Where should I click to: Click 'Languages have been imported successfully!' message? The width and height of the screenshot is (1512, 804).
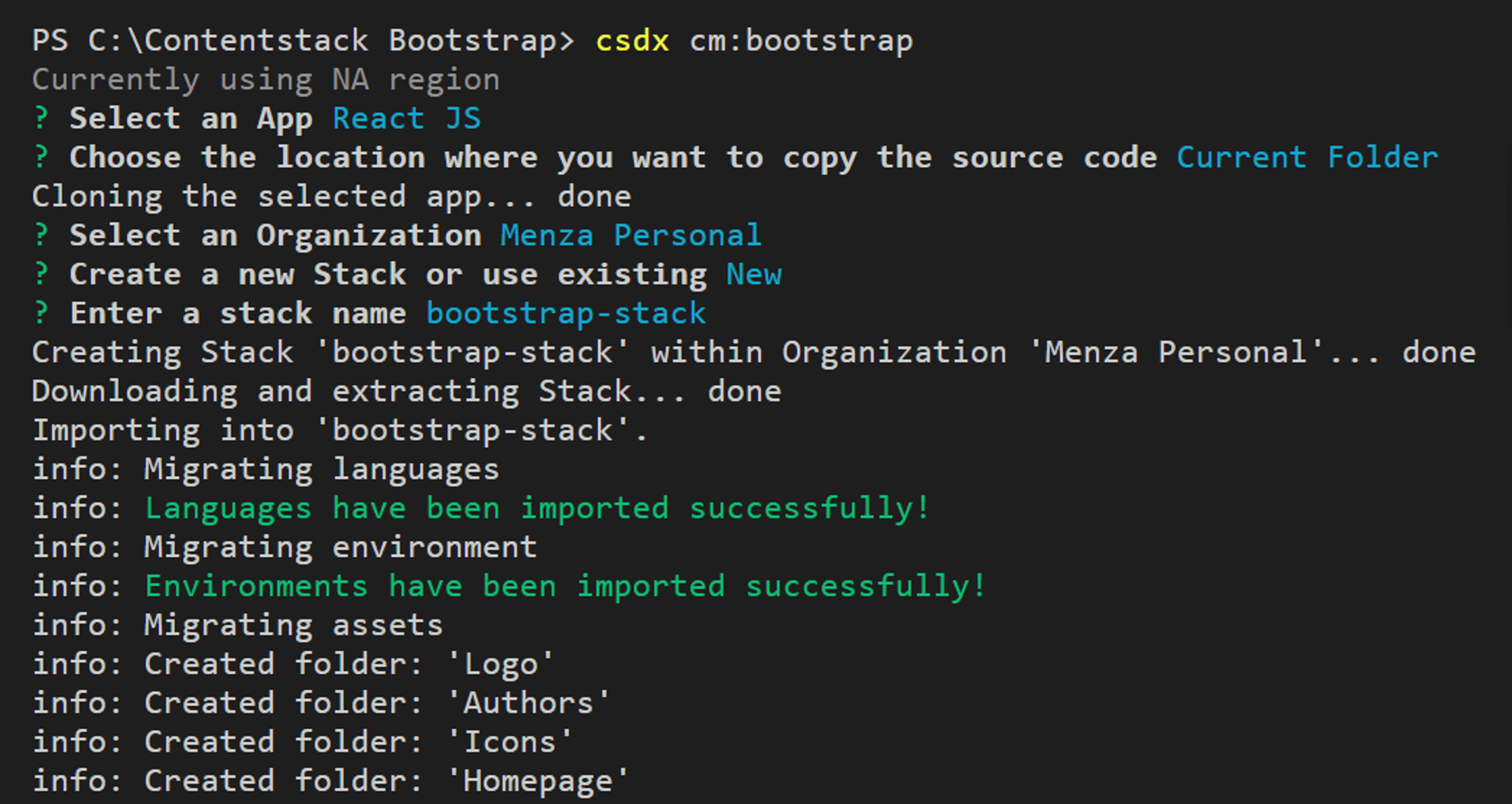click(x=537, y=509)
